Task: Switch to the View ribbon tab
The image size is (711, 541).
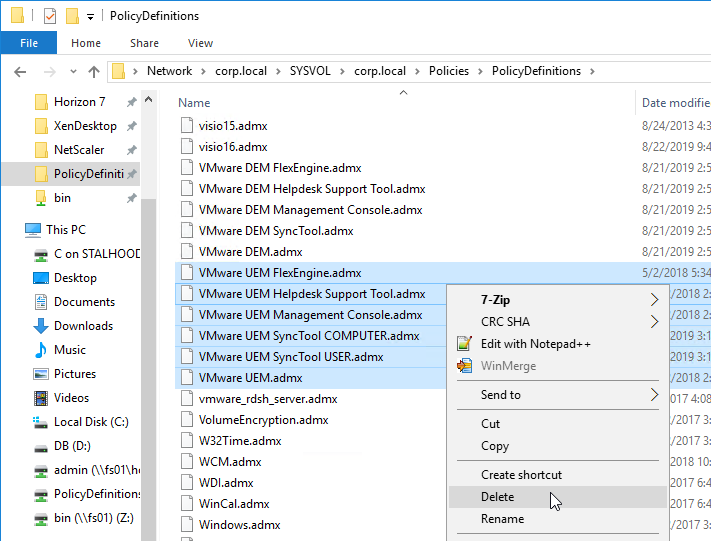Action: 200,43
